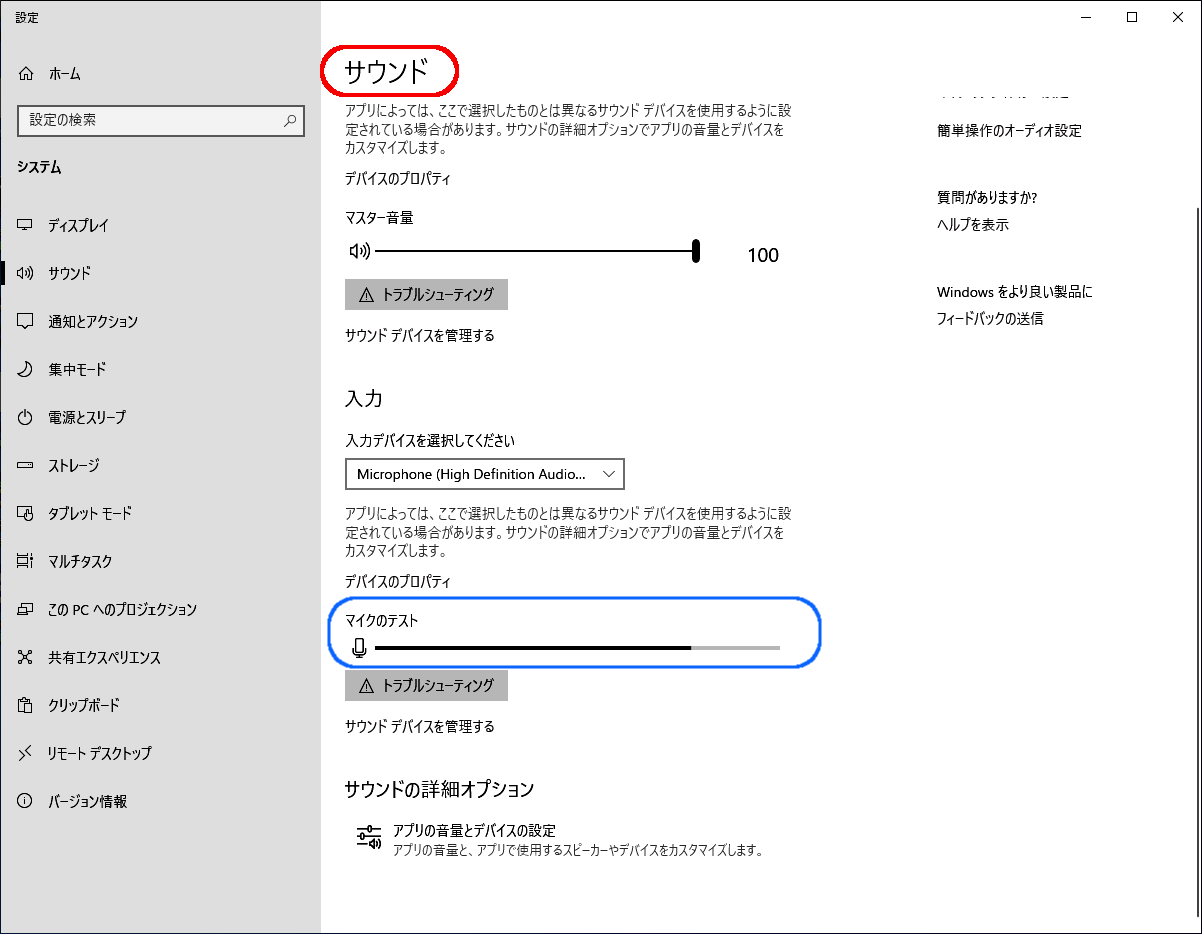Open input デバイスのプロパティ link
The height and width of the screenshot is (934, 1202).
pos(398,581)
